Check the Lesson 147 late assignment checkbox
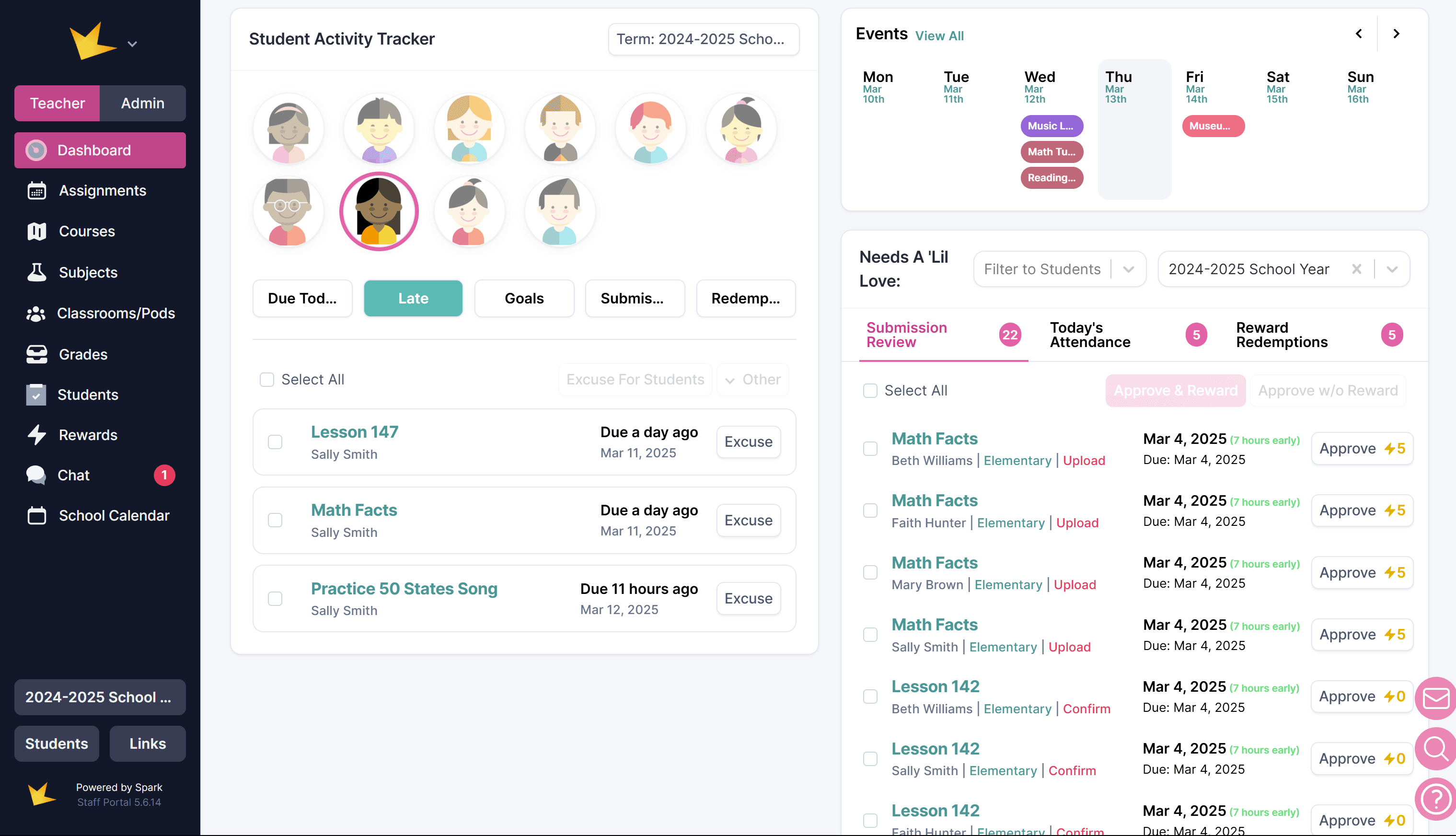 [275, 442]
